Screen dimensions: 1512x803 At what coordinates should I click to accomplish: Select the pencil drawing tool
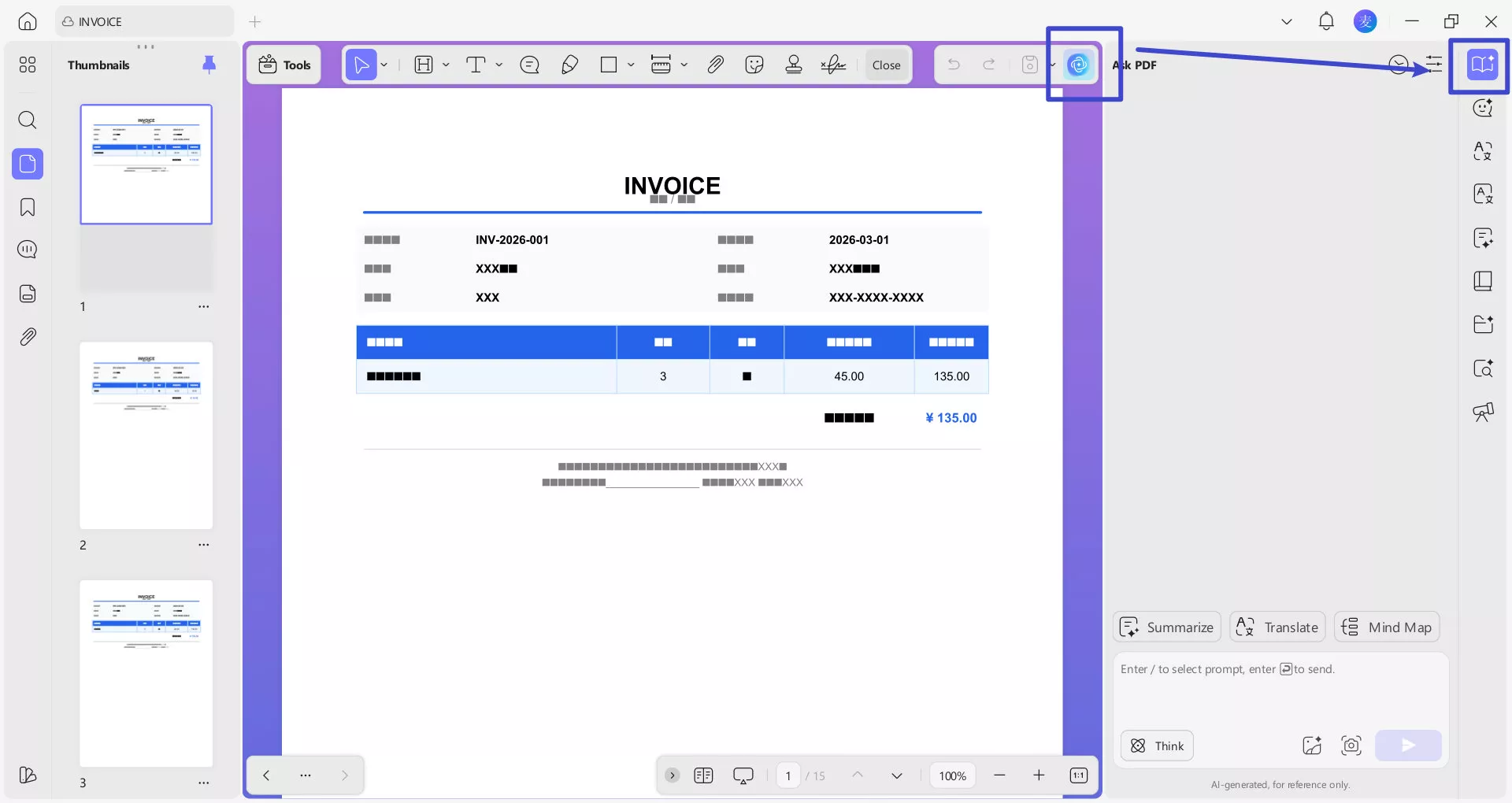pos(569,65)
